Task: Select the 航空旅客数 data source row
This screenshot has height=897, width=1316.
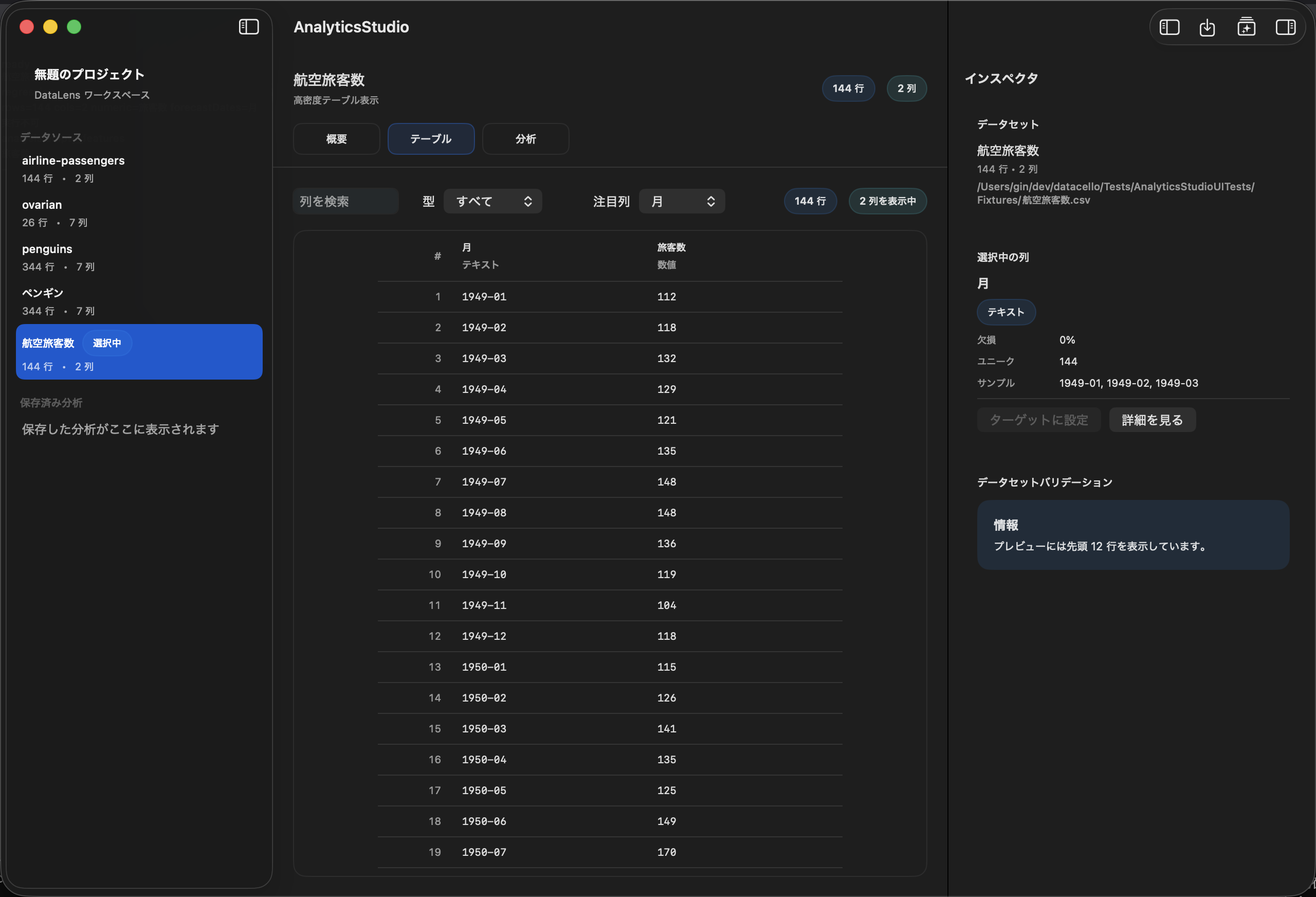Action: (x=139, y=352)
